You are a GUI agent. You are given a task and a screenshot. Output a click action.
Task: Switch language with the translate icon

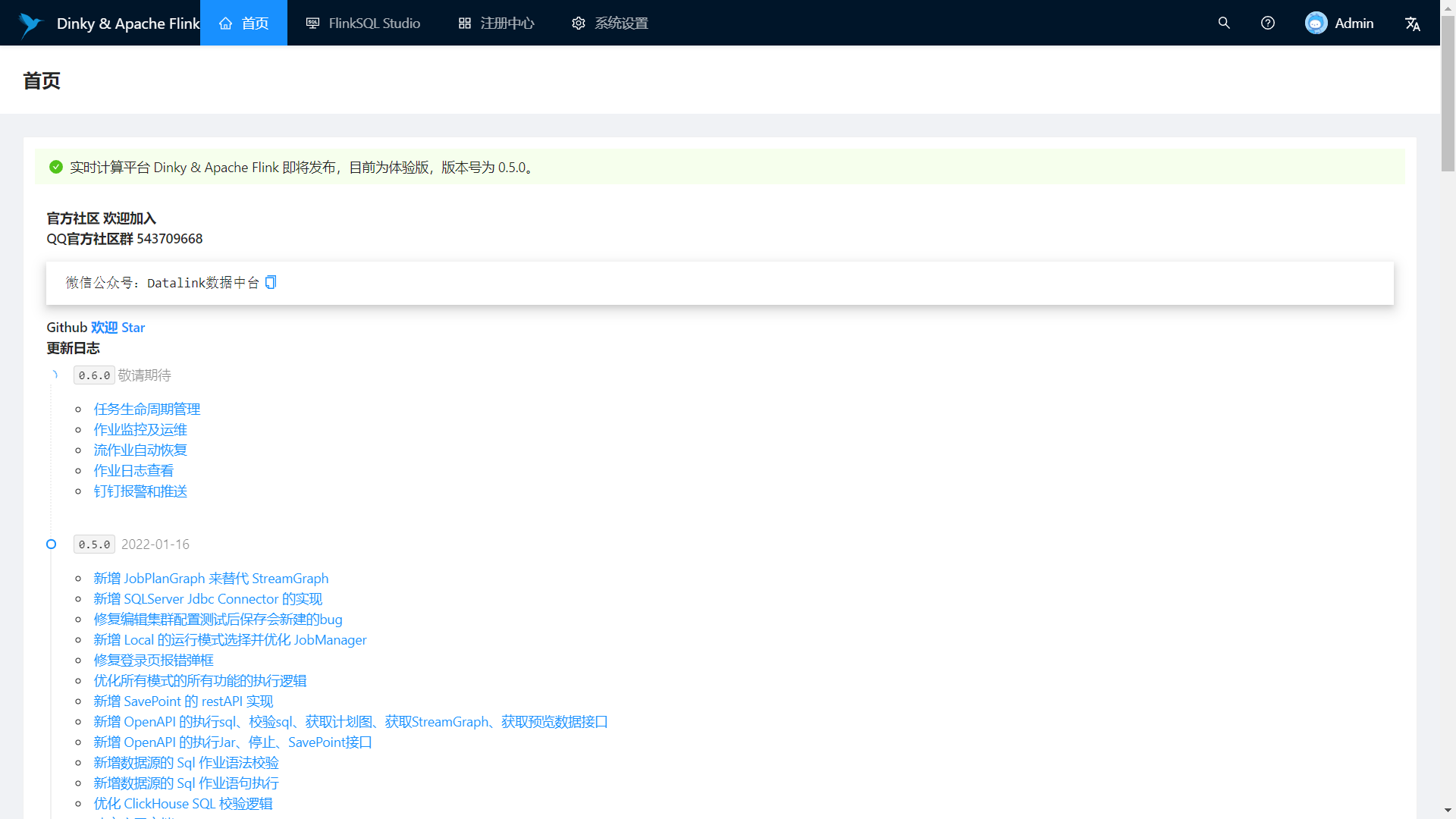(x=1413, y=24)
